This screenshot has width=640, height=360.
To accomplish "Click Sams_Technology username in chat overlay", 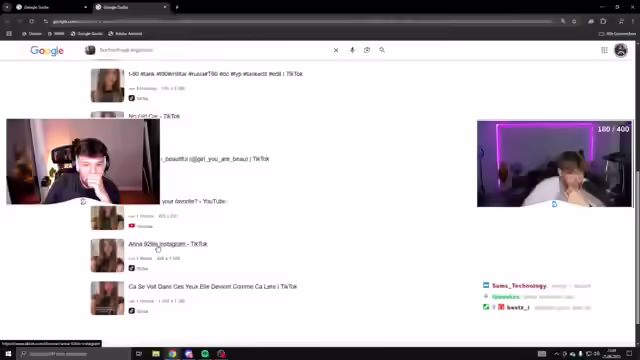I will (x=519, y=286).
